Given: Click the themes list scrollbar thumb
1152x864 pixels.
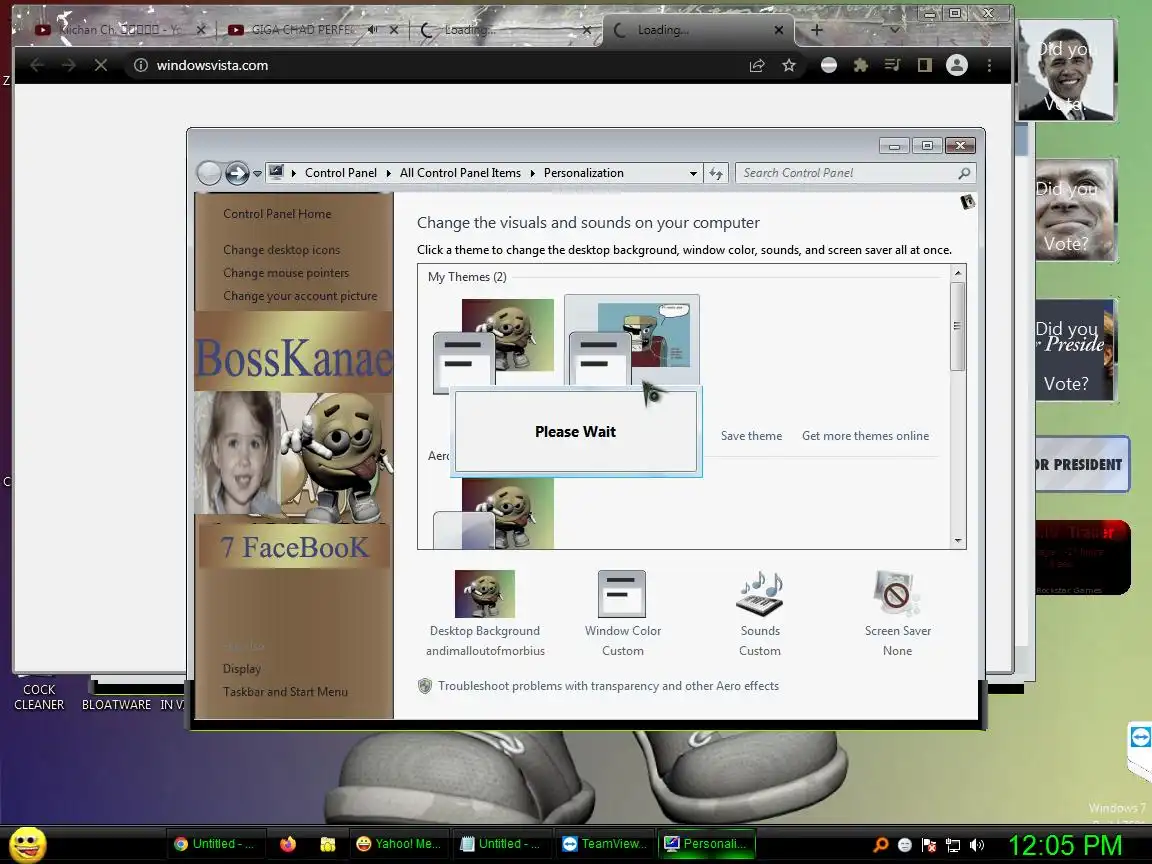Looking at the screenshot, I should pyautogui.click(x=957, y=325).
